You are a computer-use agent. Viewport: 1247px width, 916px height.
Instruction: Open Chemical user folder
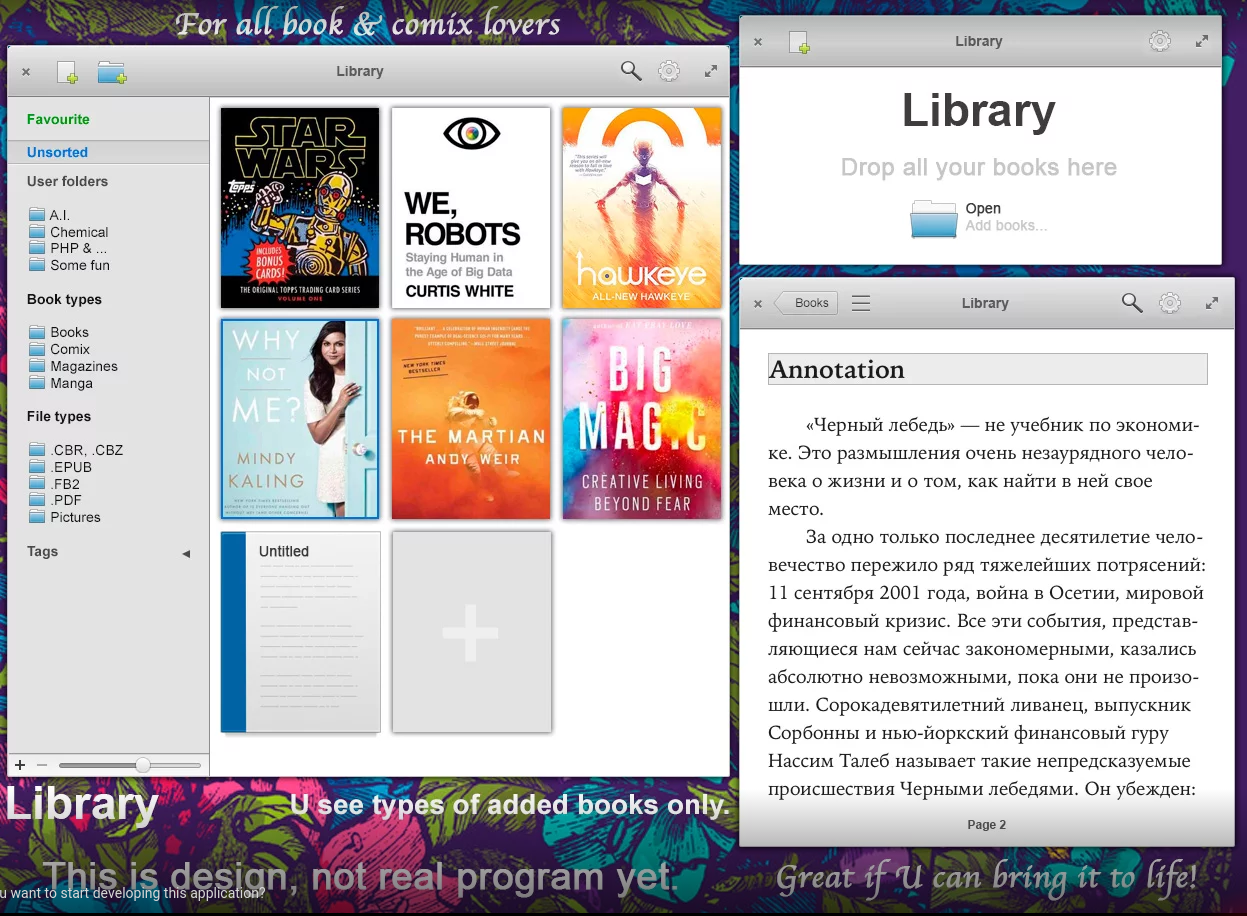68,232
